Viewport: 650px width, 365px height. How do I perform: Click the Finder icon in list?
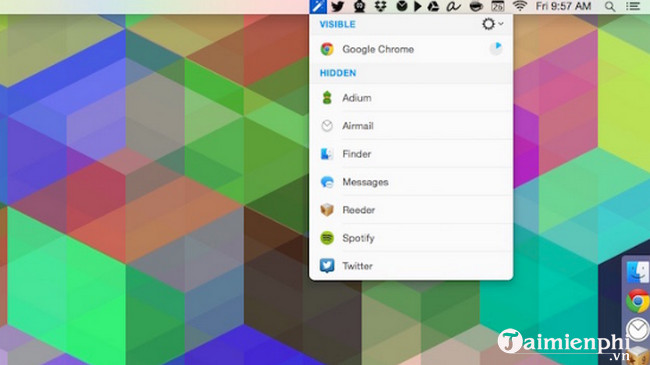327,154
